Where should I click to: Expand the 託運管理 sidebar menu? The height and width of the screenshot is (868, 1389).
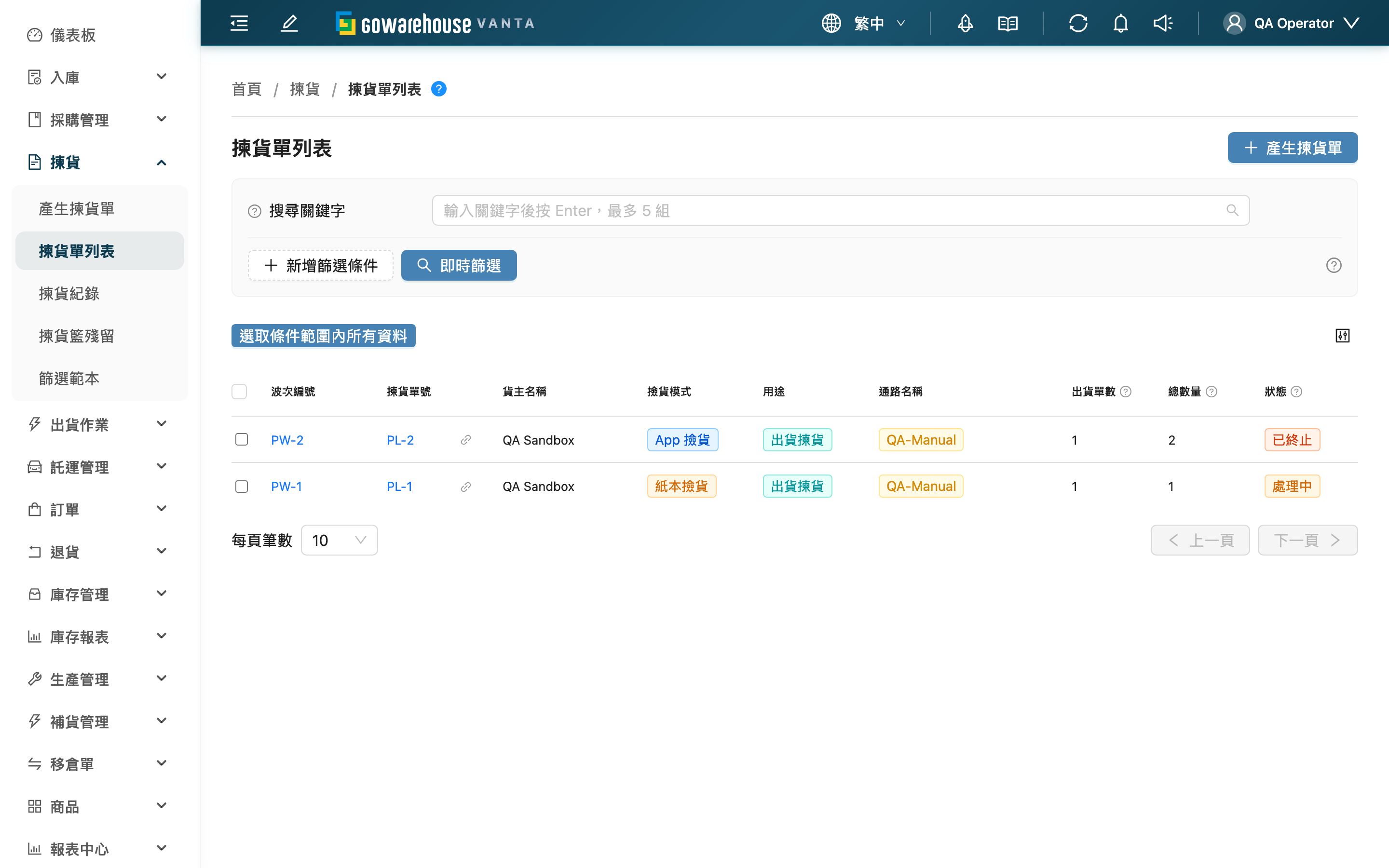pos(100,467)
